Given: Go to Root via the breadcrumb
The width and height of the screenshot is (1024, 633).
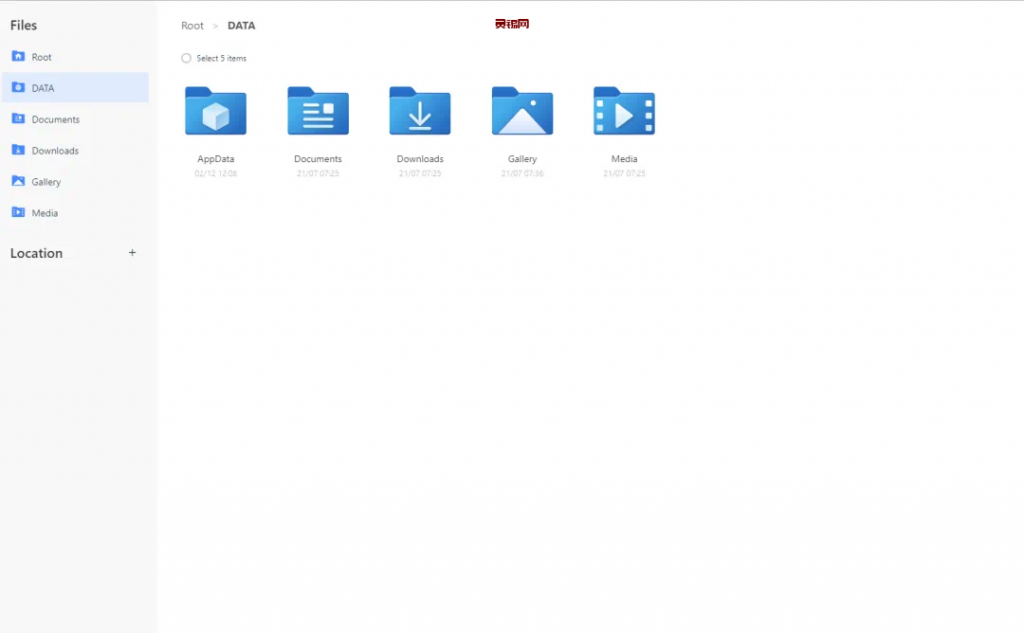Looking at the screenshot, I should click(x=192, y=26).
